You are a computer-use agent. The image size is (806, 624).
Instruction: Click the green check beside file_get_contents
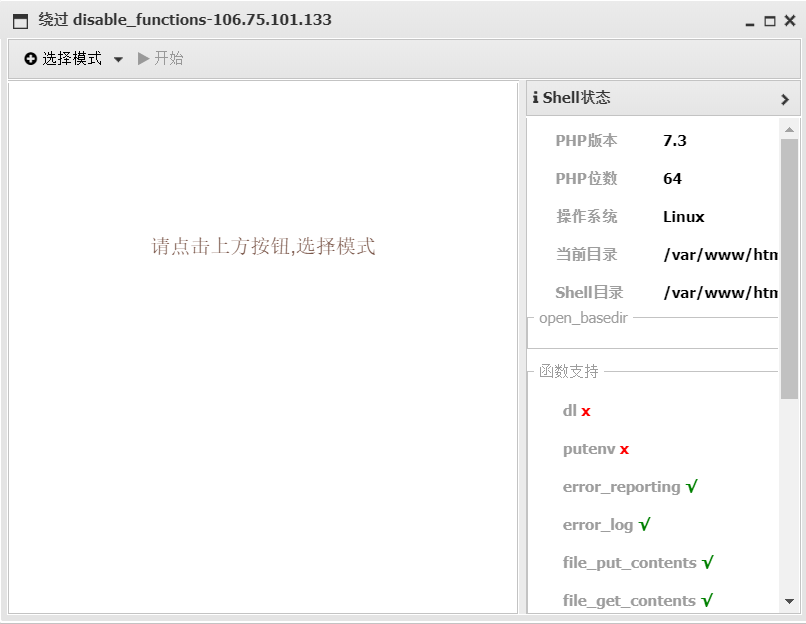[x=707, y=600]
